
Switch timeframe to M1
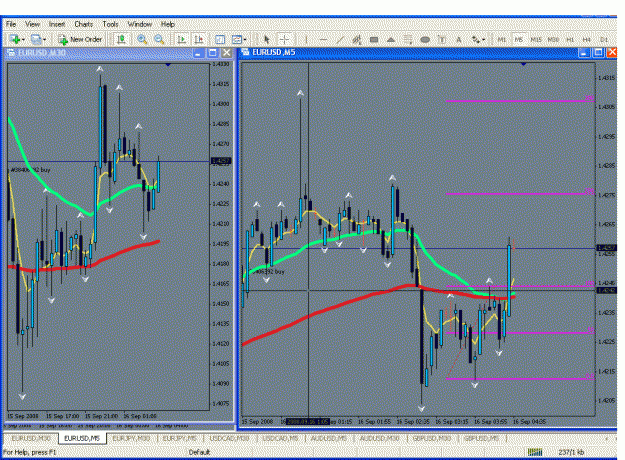pyautogui.click(x=501, y=39)
